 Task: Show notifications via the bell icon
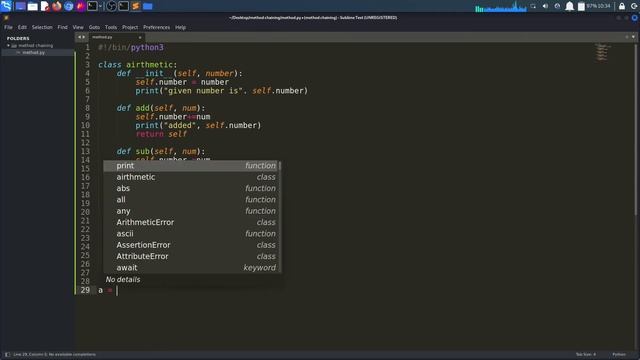tap(569, 6)
